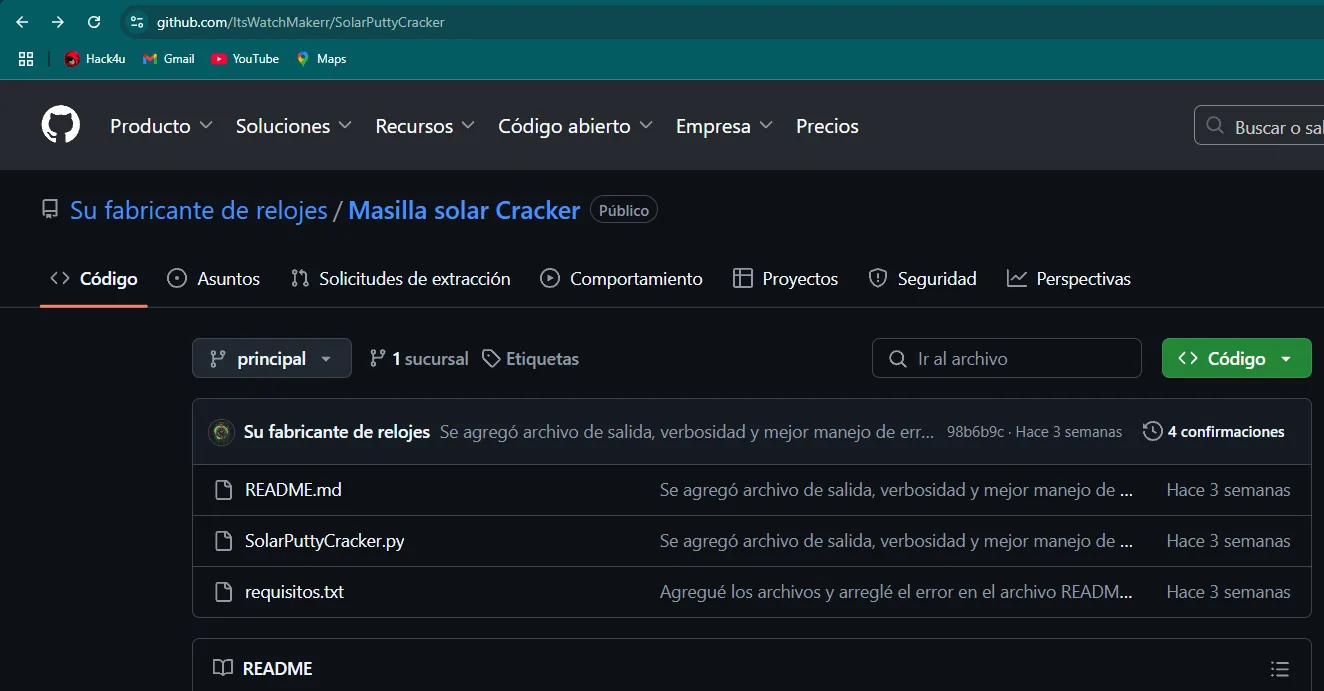Open the Maps bookmark
The image size is (1324, 691).
coord(321,59)
